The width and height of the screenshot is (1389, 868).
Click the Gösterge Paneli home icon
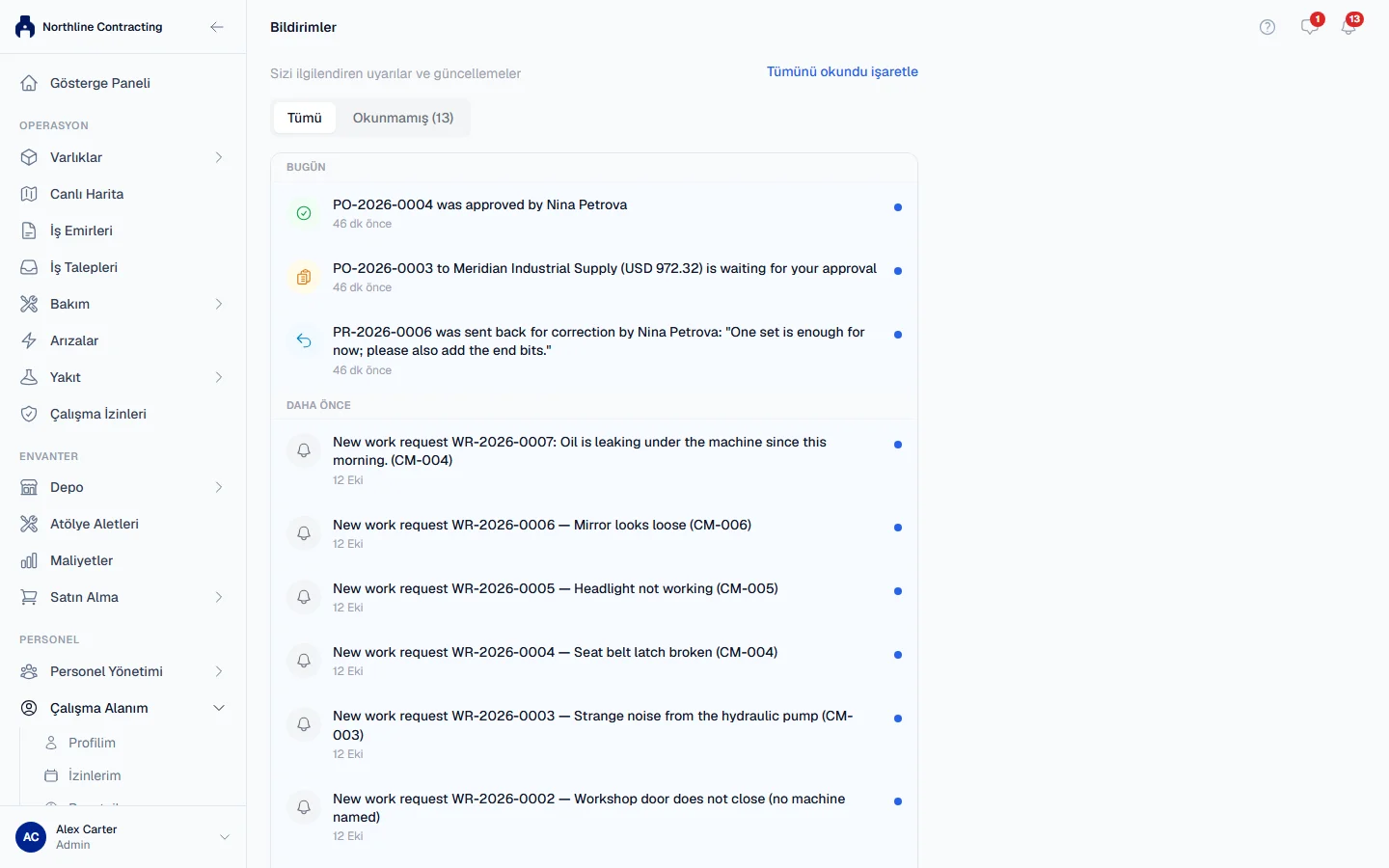point(29,83)
